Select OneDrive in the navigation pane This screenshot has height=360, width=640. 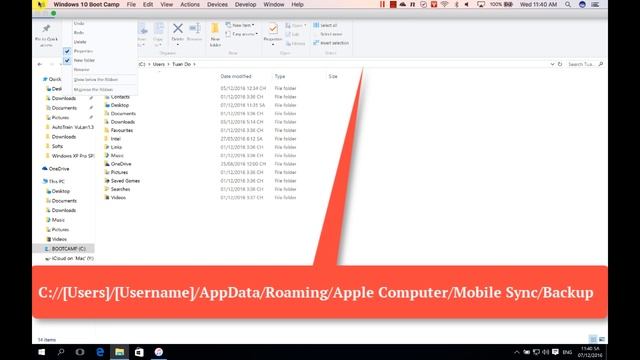click(56, 169)
